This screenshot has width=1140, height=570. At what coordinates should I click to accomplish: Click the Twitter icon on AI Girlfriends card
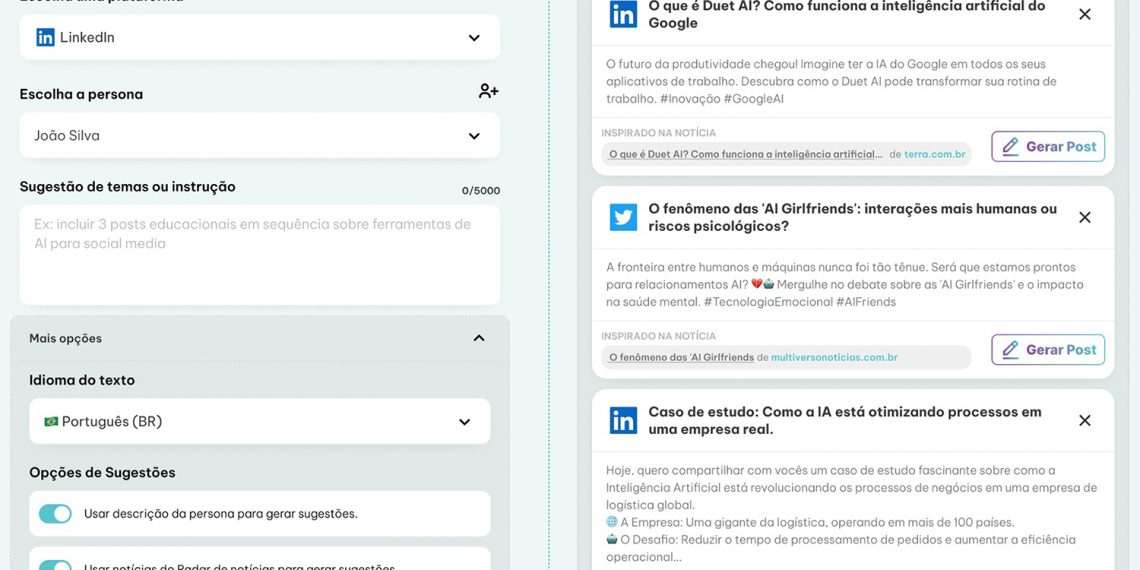tap(623, 217)
